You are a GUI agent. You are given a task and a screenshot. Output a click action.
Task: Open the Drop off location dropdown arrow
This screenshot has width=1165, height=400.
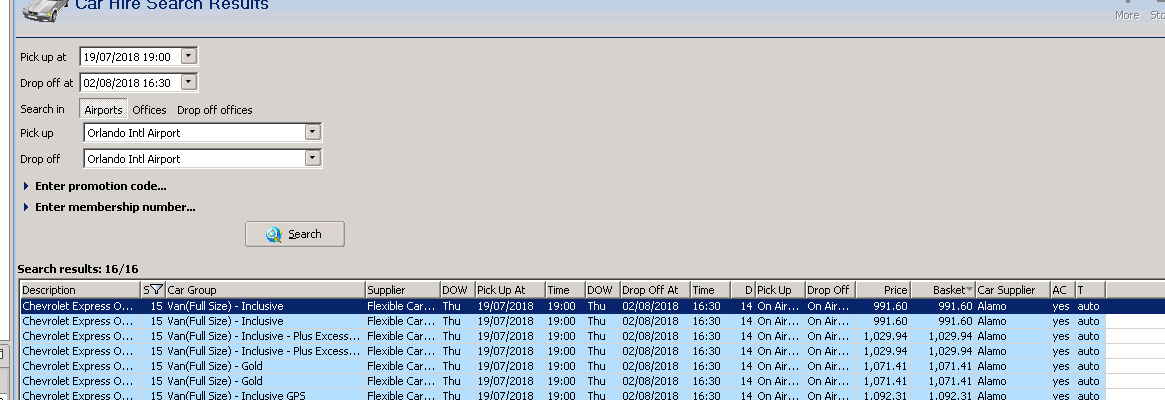coord(313,158)
